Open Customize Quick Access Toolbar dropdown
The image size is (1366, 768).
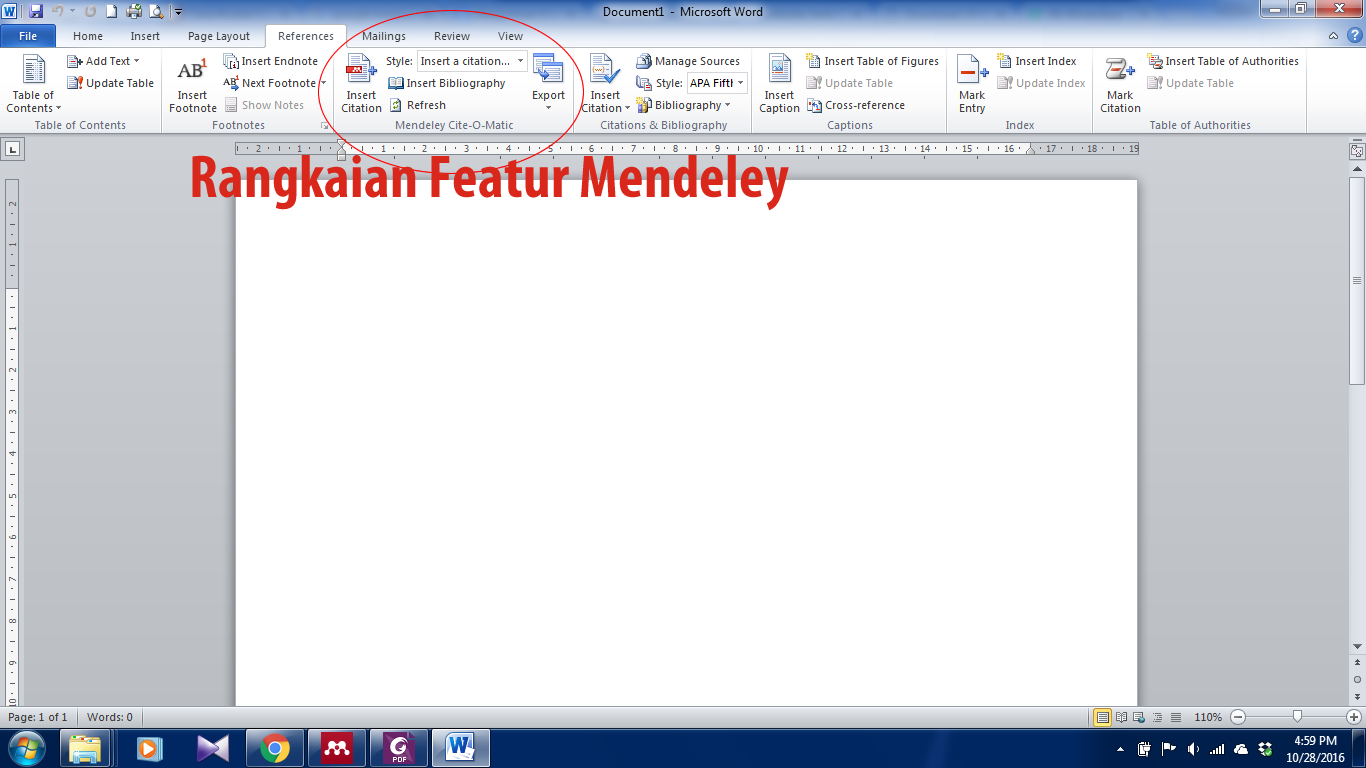pyautogui.click(x=178, y=12)
